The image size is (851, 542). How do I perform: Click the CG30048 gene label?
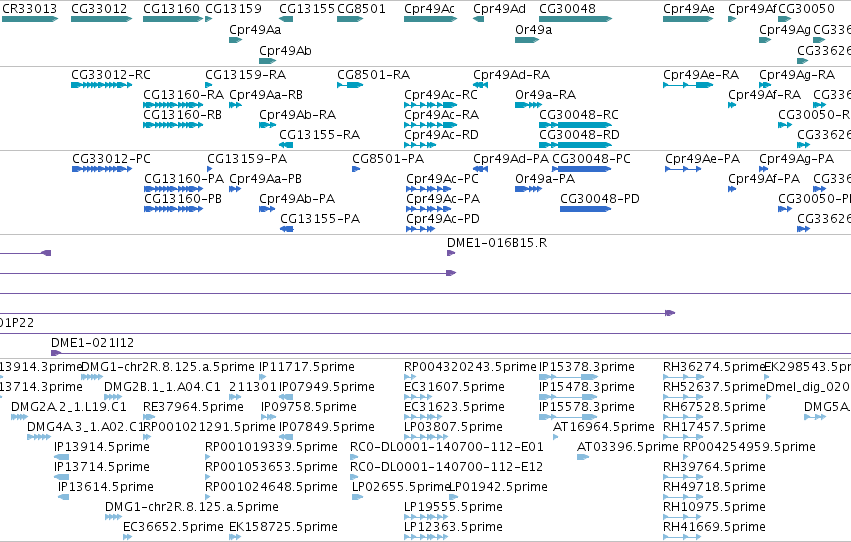tap(567, 9)
